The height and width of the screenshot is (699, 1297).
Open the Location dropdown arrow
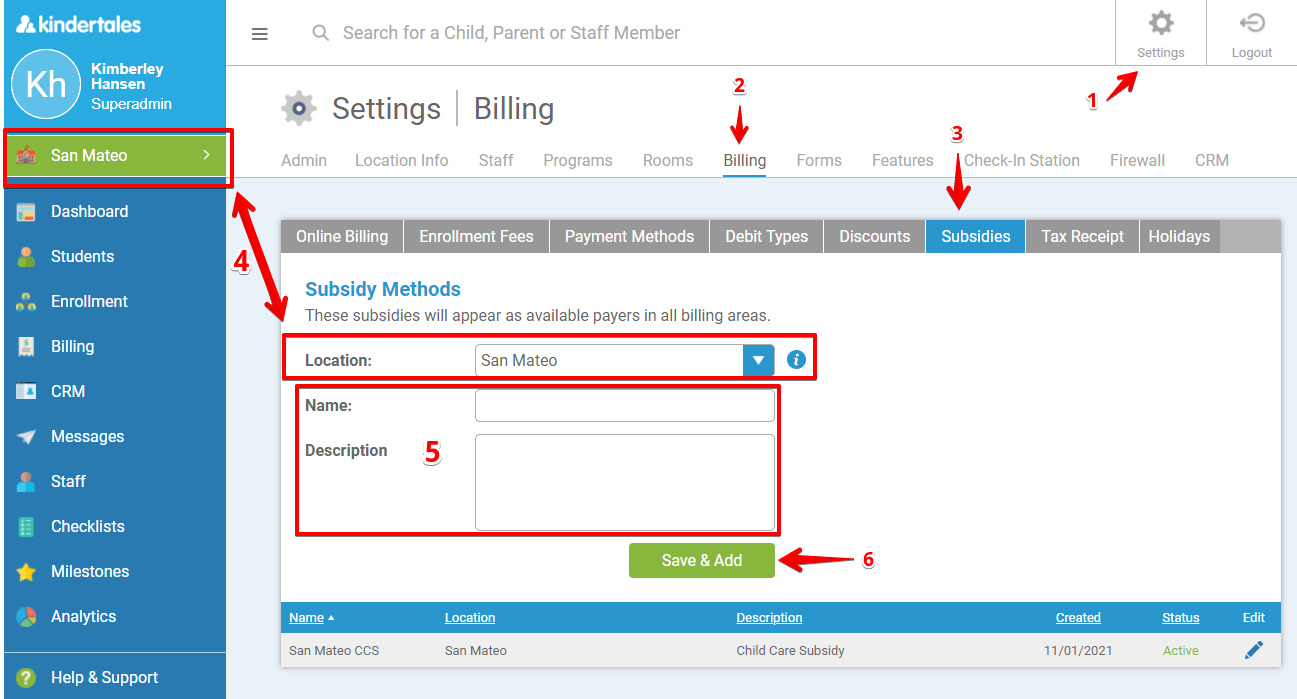pos(759,360)
